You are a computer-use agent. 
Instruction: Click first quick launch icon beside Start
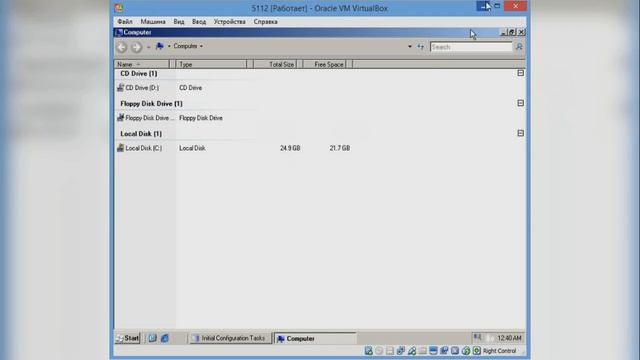(x=153, y=338)
